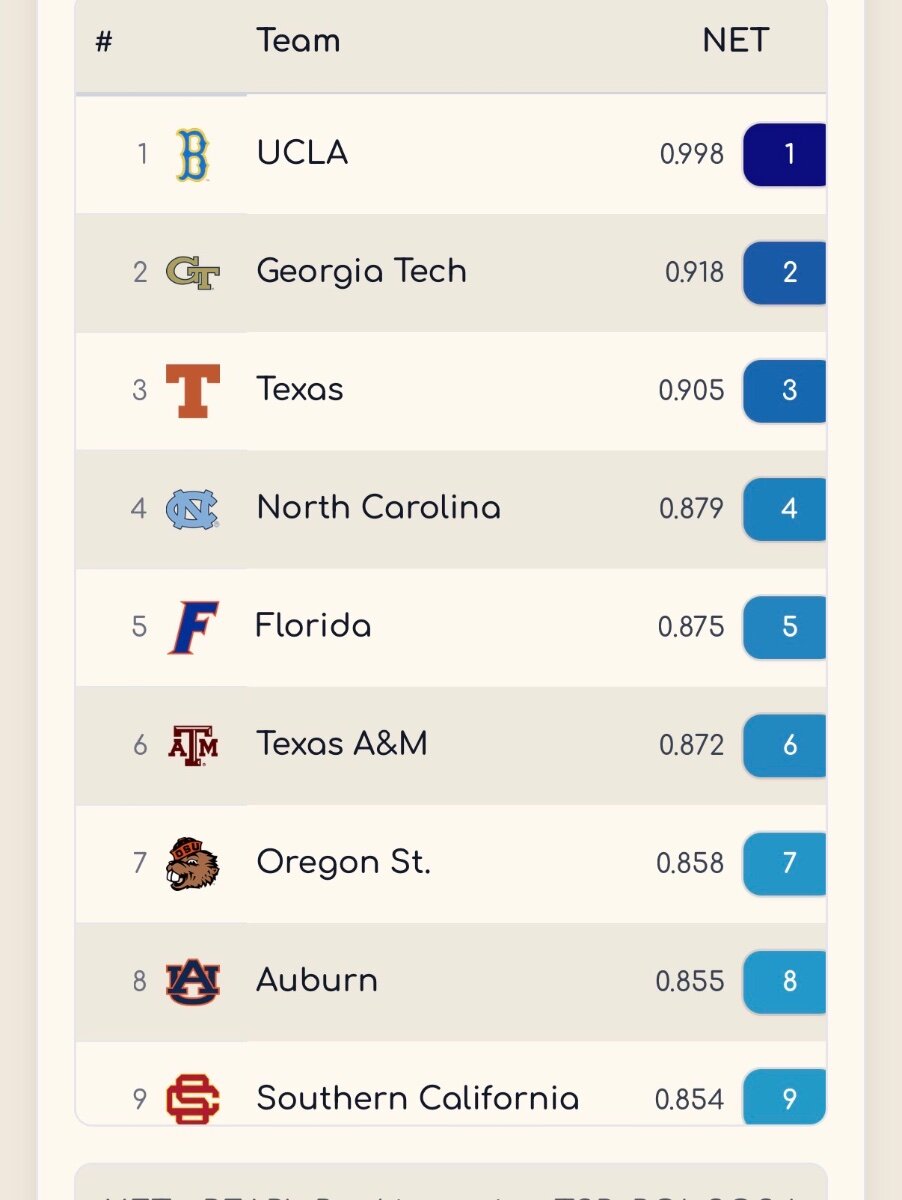Click the # rank column header
The image size is (902, 1200).
pos(104,42)
